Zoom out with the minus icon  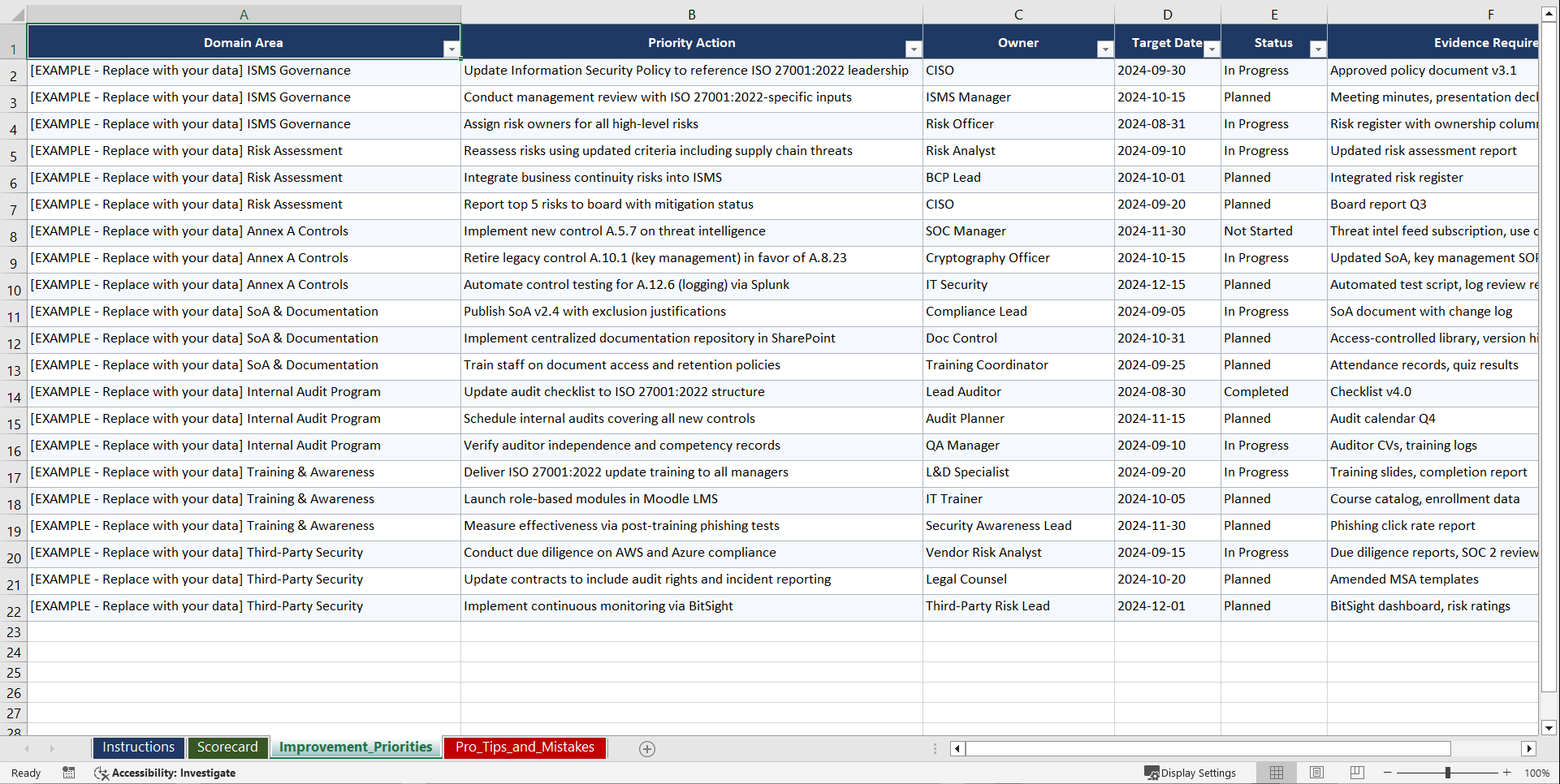click(x=1388, y=773)
